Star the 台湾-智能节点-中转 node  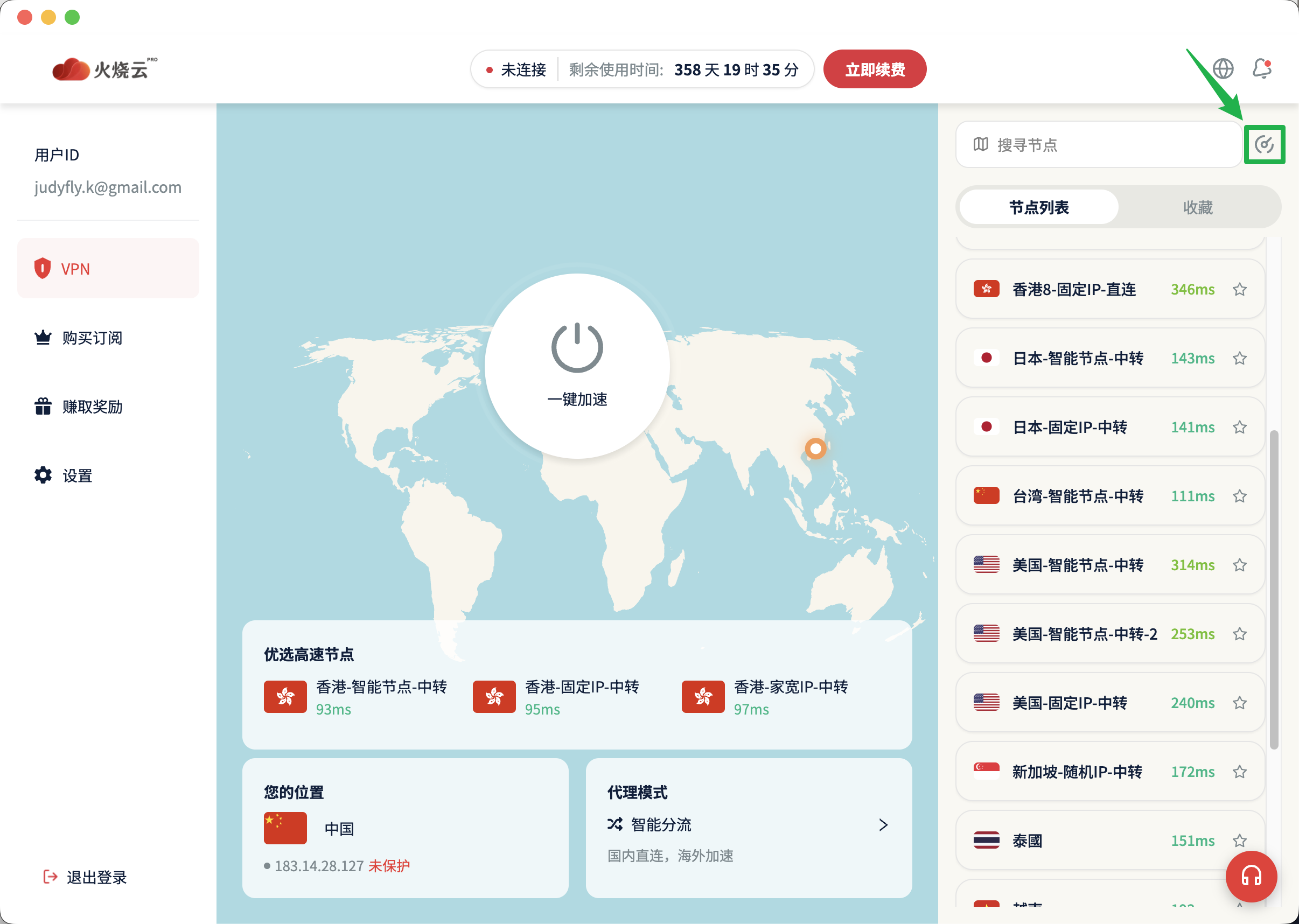pyautogui.click(x=1240, y=495)
